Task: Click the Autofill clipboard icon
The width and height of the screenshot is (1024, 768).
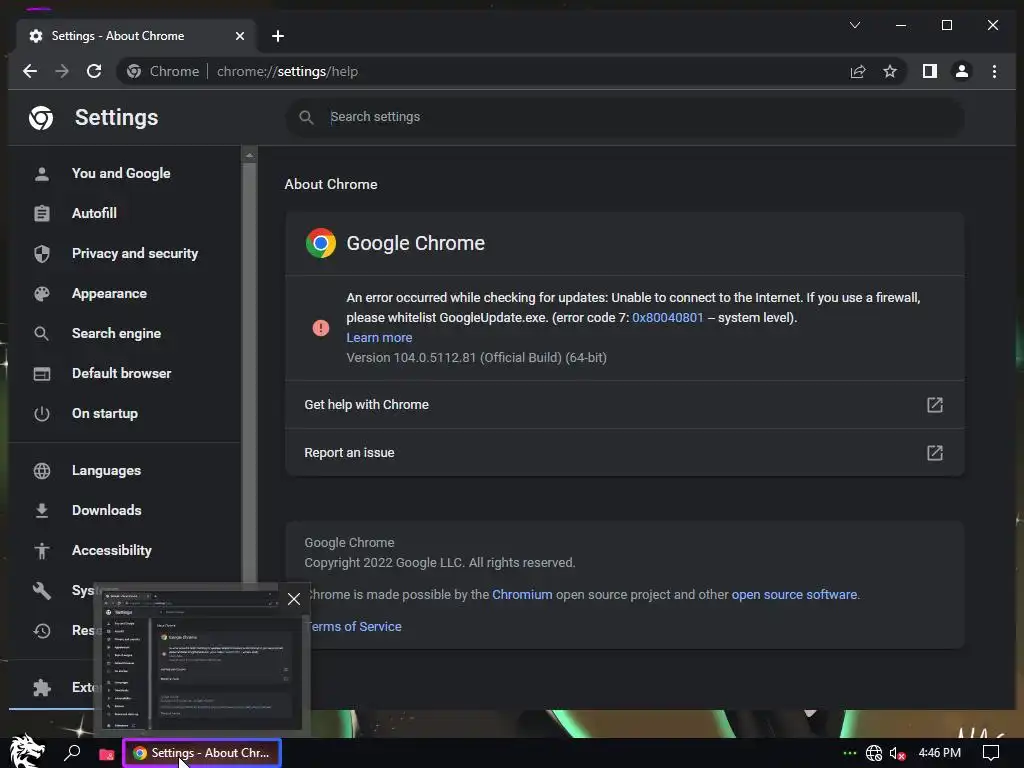Action: tap(42, 213)
